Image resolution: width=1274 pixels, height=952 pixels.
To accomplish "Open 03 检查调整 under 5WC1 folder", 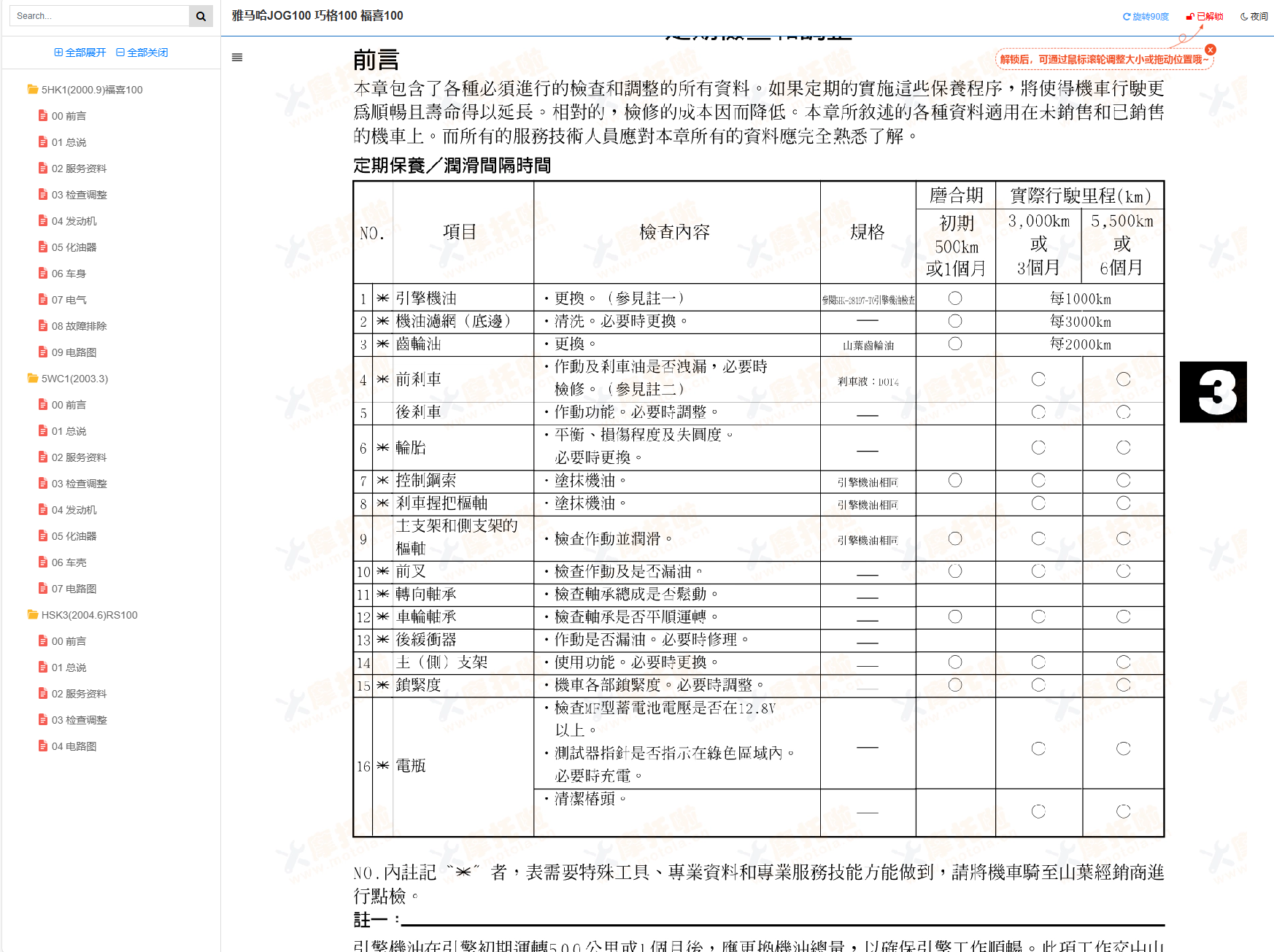I will (x=73, y=484).
